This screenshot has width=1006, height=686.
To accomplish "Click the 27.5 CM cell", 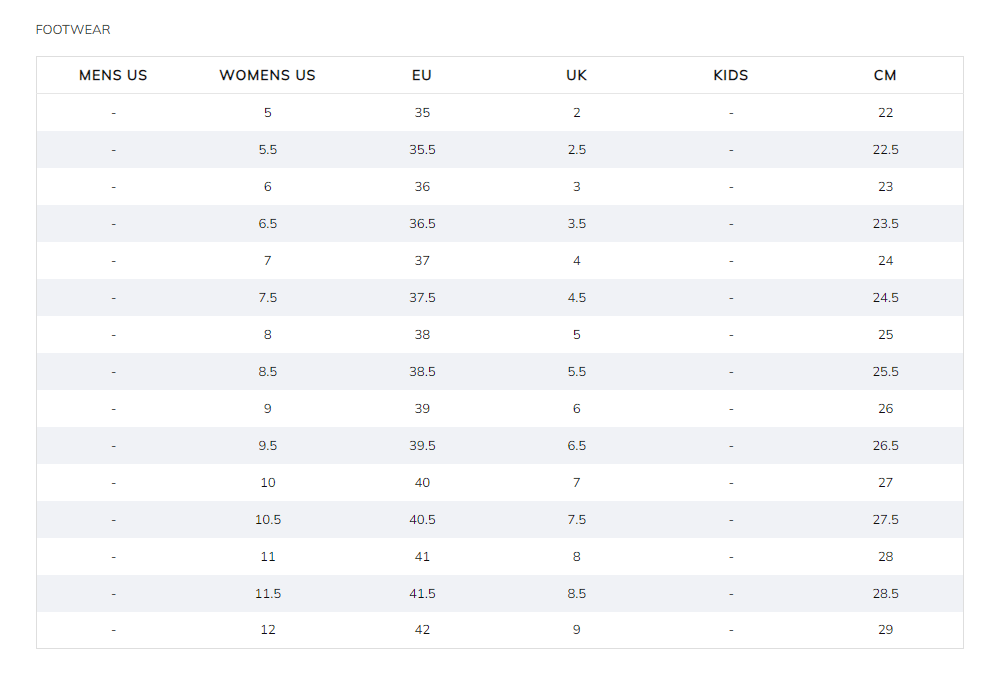I will pyautogui.click(x=885, y=520).
